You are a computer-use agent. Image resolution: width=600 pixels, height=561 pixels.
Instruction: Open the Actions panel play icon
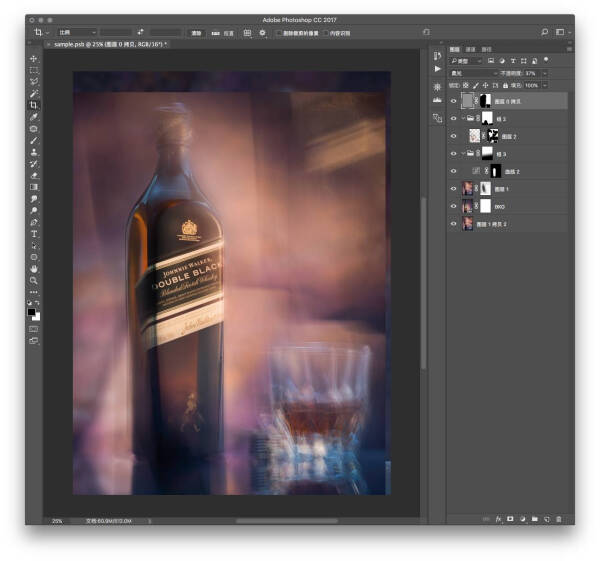pos(437,69)
